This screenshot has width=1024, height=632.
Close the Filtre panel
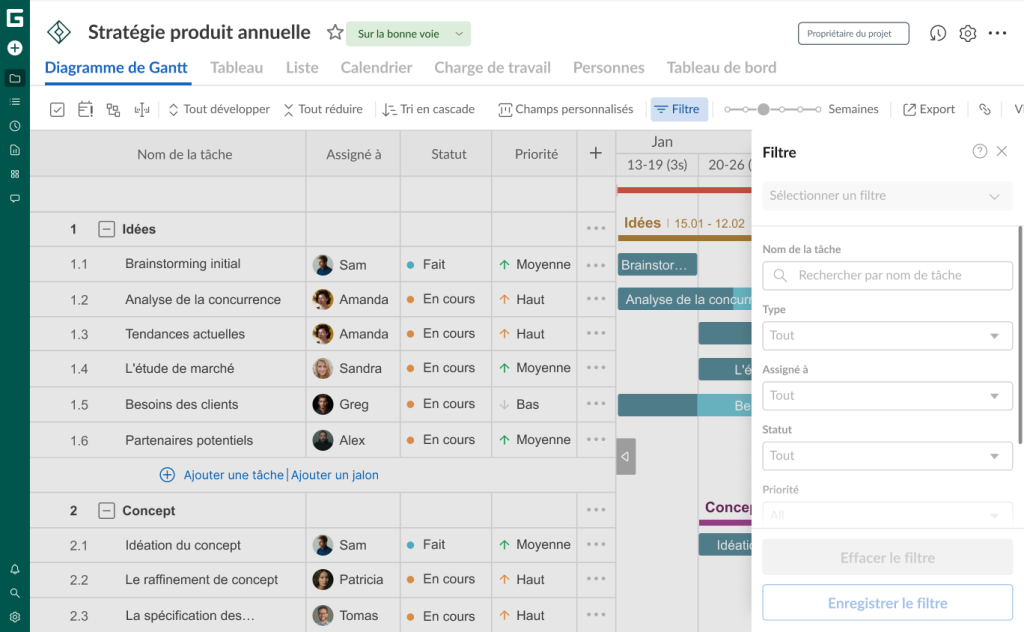coord(1002,151)
